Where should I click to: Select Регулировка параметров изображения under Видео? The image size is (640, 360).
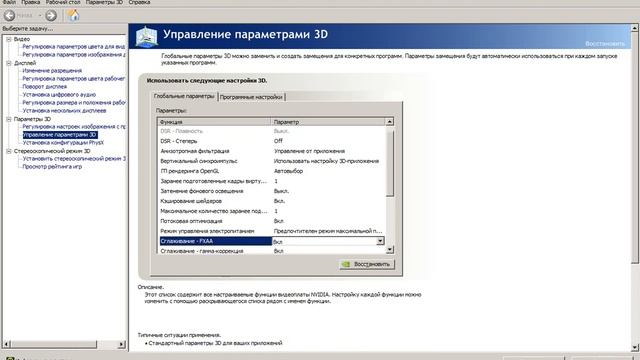pos(73,55)
